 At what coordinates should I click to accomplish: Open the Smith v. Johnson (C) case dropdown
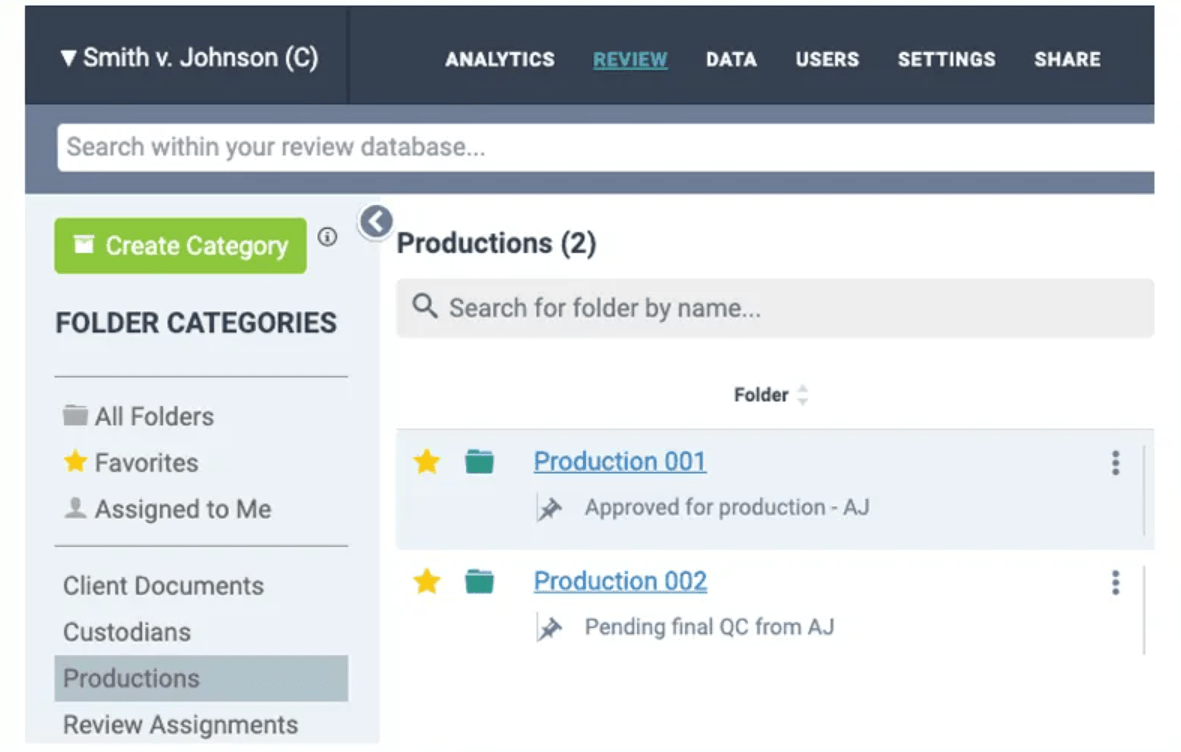click(x=190, y=57)
